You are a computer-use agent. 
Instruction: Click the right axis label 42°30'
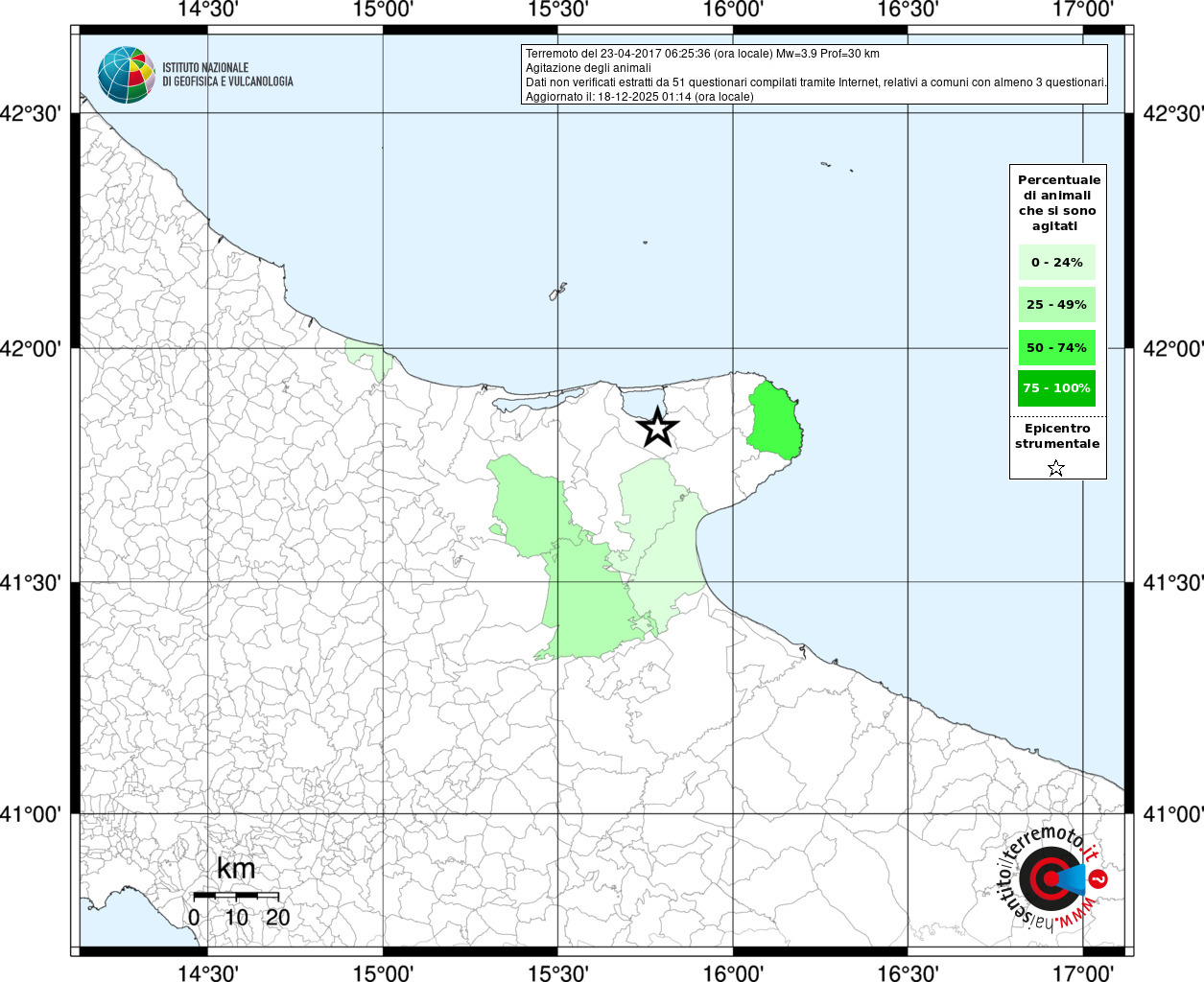pyautogui.click(x=1173, y=114)
